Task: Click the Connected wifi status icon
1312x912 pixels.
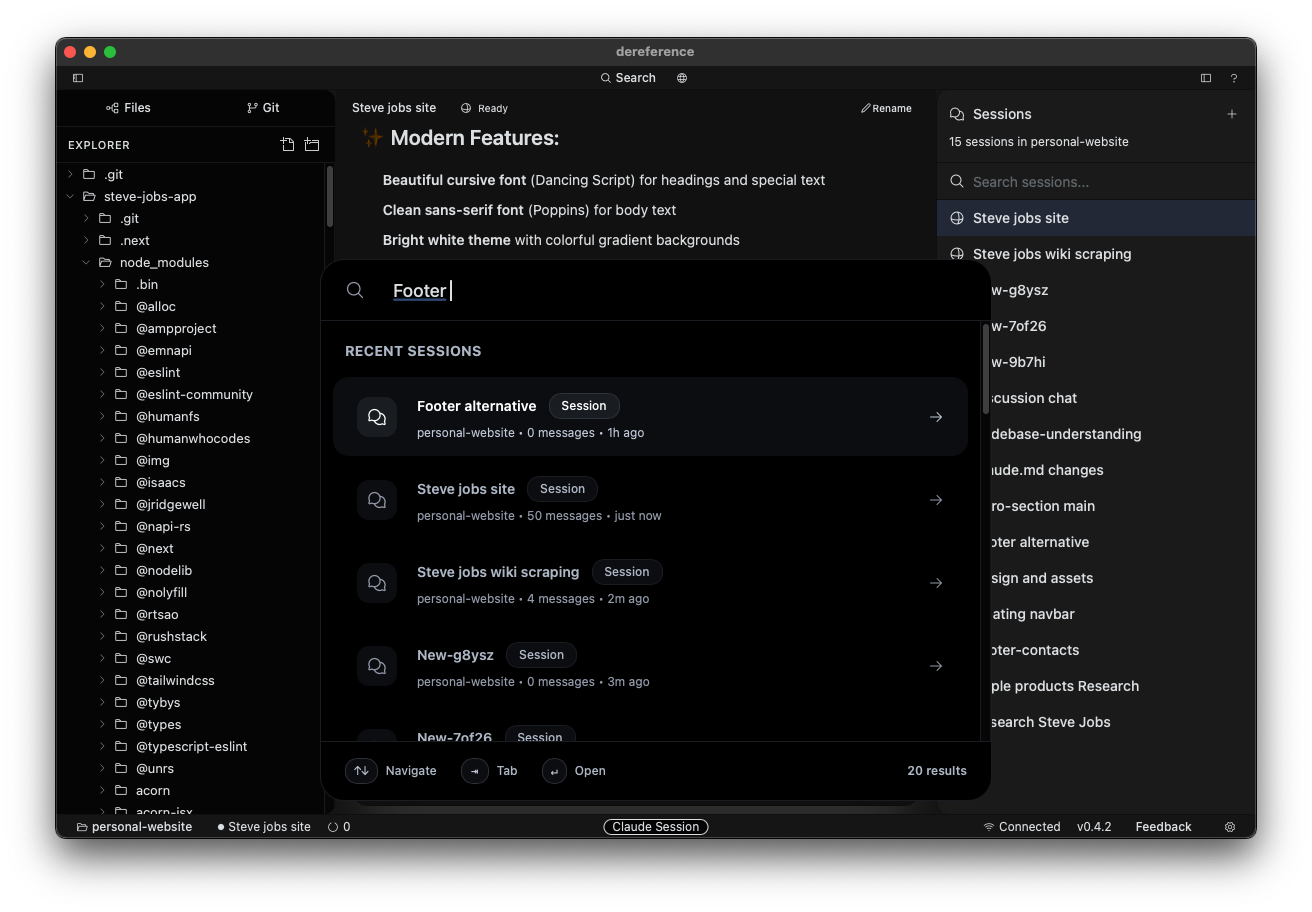Action: tap(989, 827)
